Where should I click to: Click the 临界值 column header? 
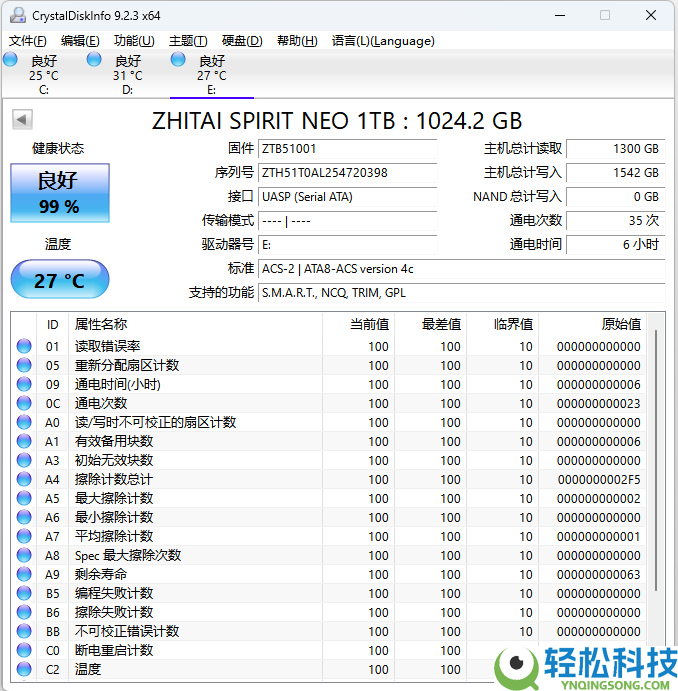(503, 324)
